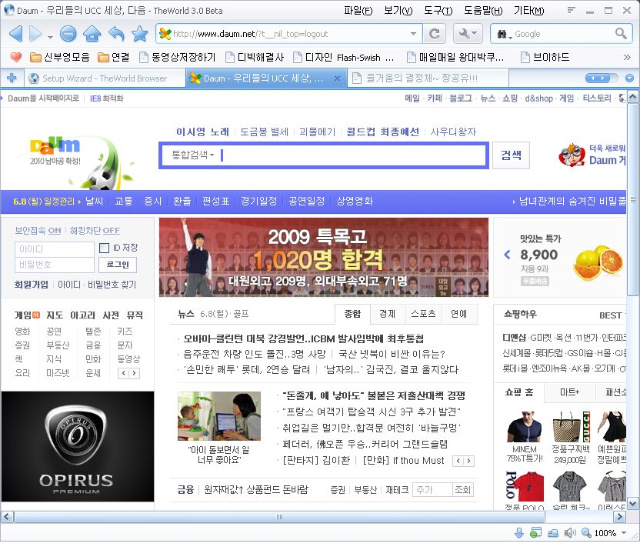Open the 100% zoom level dropdown
Viewport: 640px width, 542px height.
pos(624,533)
